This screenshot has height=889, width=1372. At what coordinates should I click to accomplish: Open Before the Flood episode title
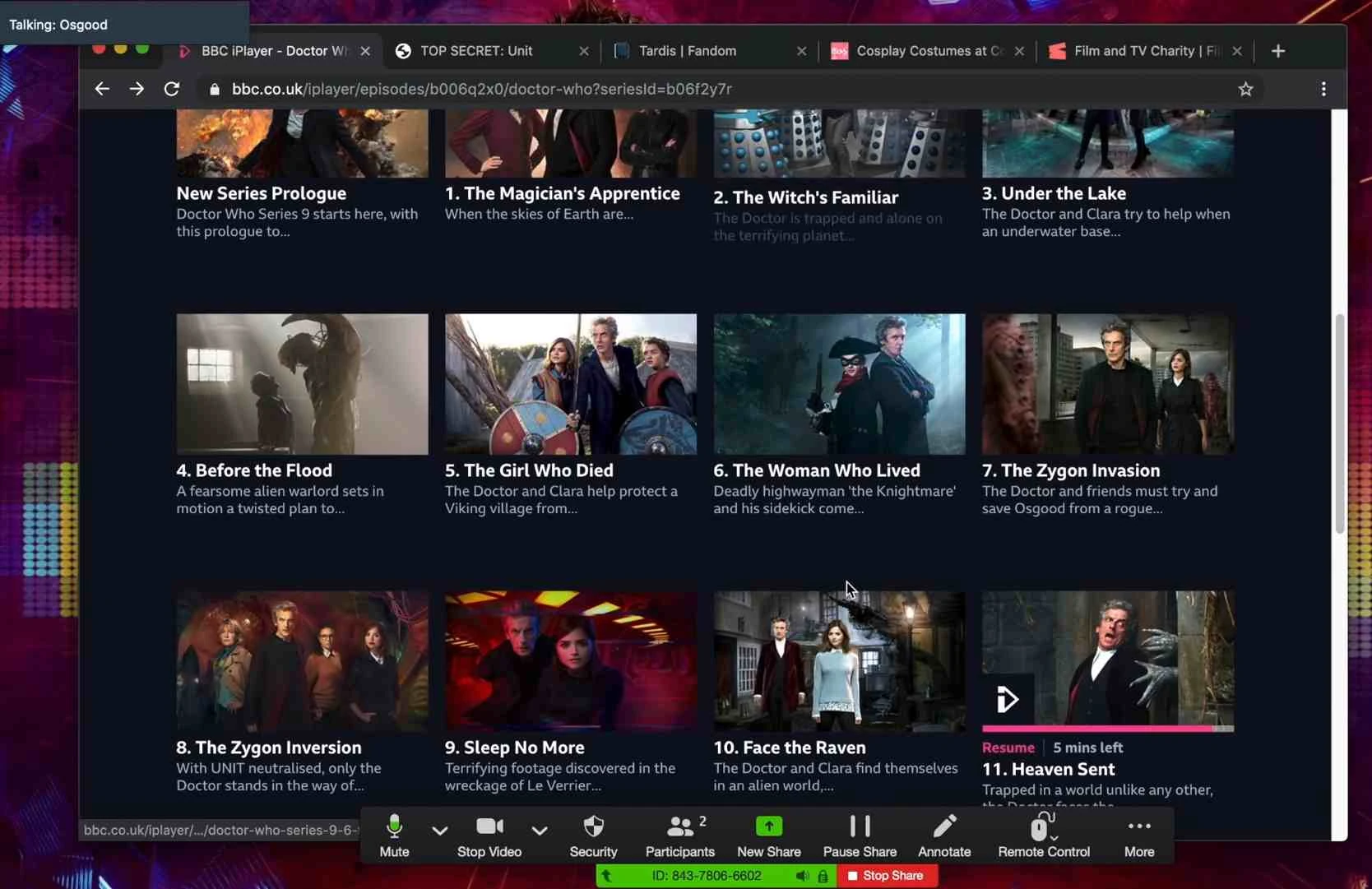coord(254,470)
